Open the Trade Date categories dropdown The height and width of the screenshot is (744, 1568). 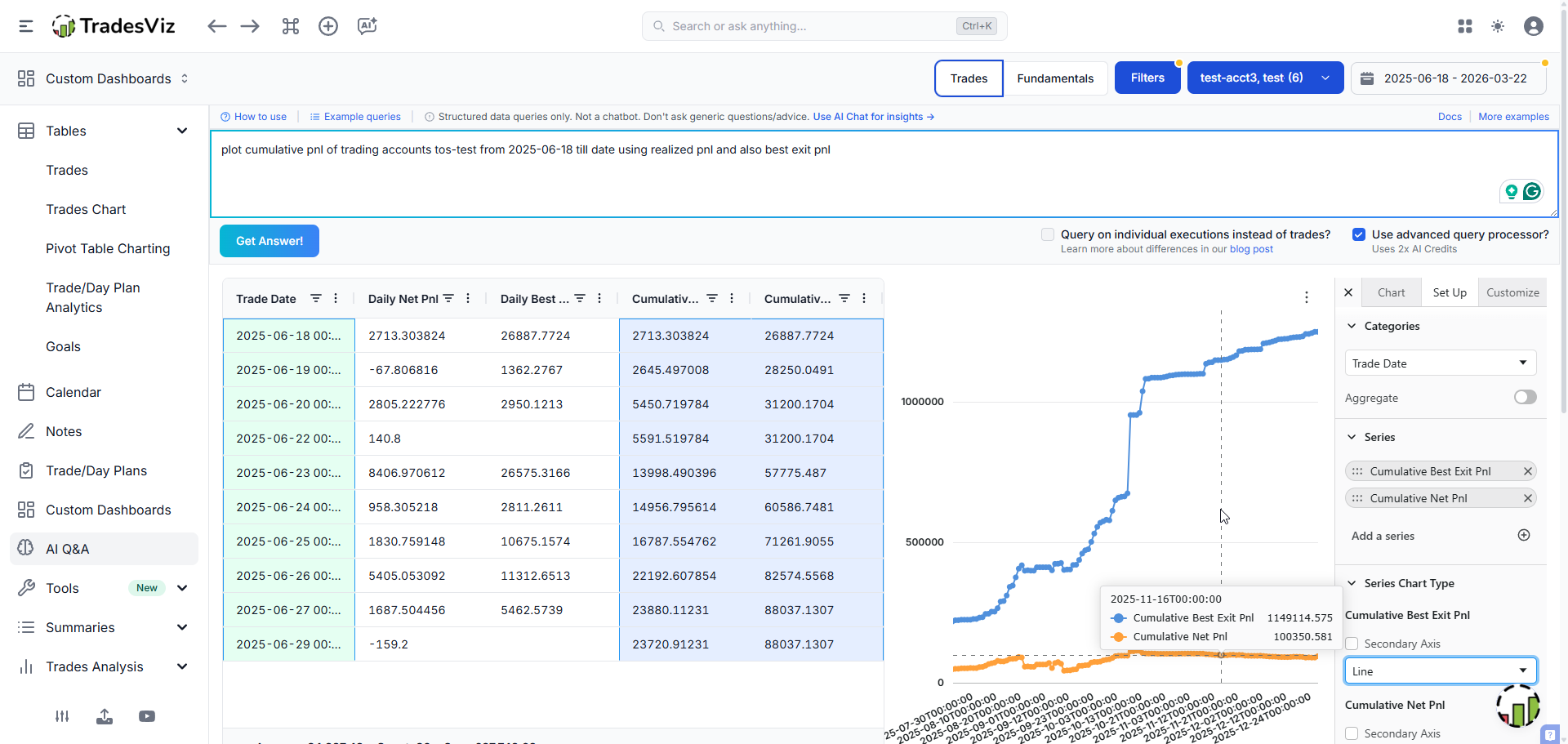pos(1440,363)
